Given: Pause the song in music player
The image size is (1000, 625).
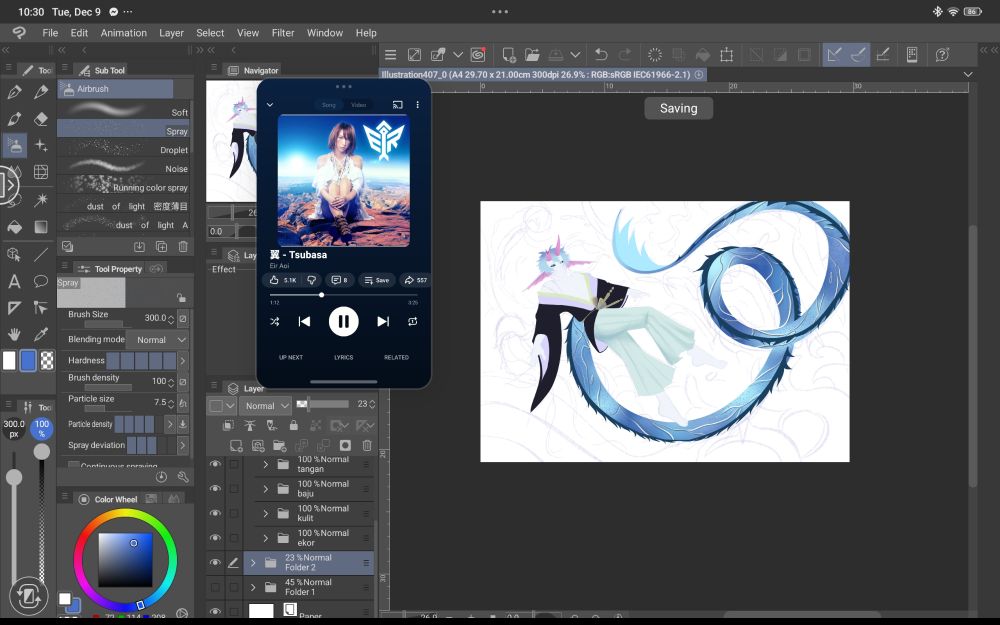Looking at the screenshot, I should (x=343, y=321).
